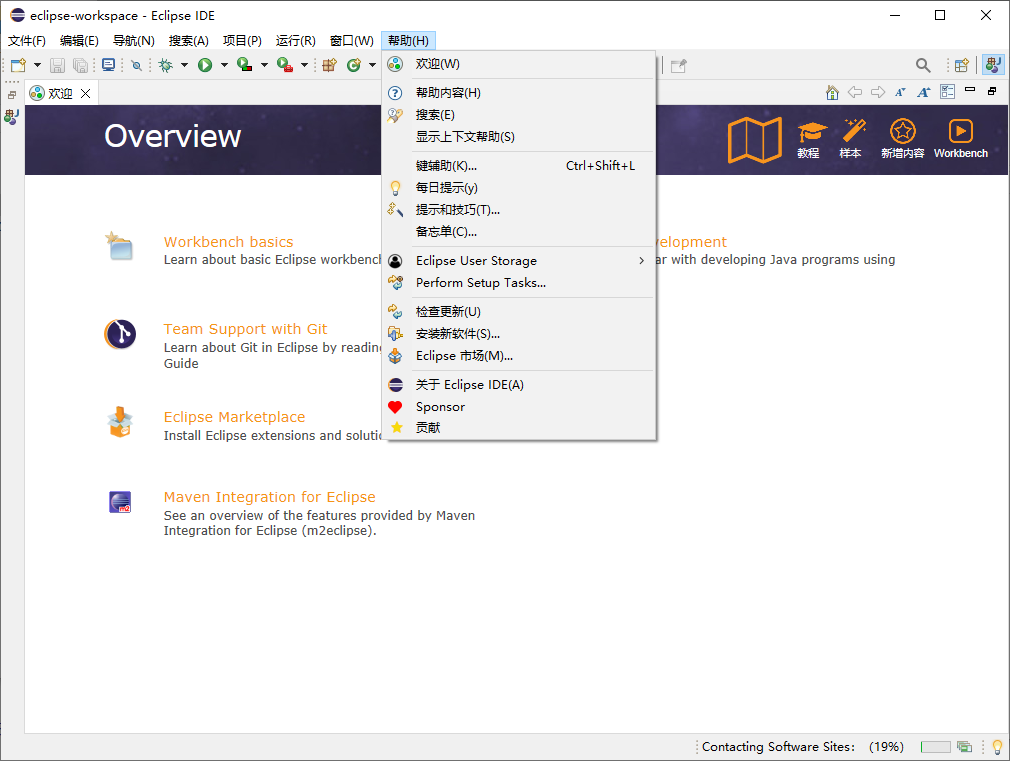The height and width of the screenshot is (761, 1010).
Task: Open the Team Support with Git link
Action: point(245,329)
